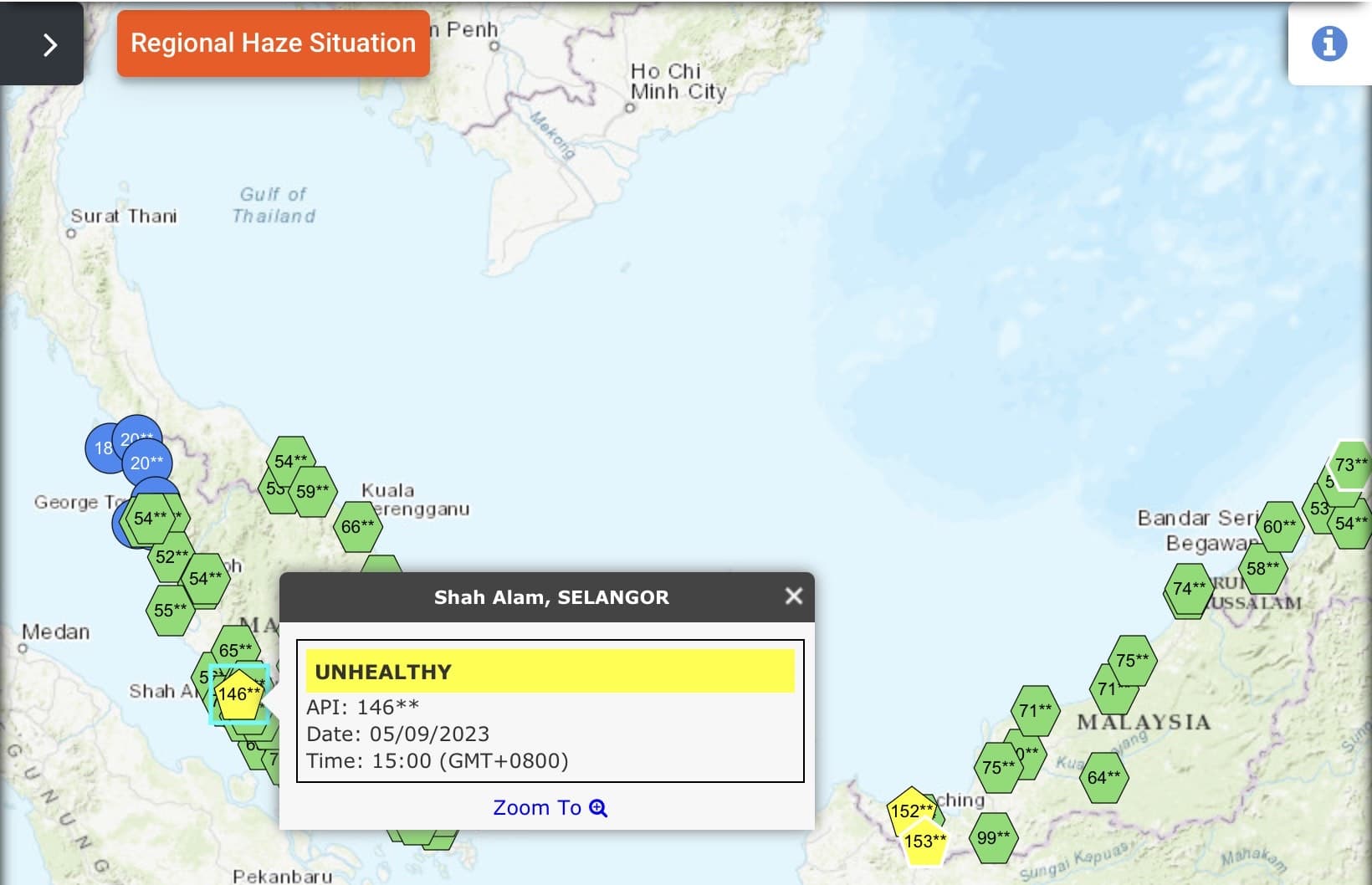
Task: Open the info icon panel
Action: point(1329,43)
